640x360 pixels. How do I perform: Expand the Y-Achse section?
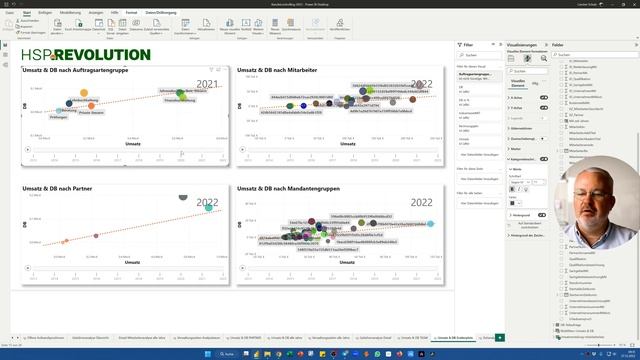(509, 108)
